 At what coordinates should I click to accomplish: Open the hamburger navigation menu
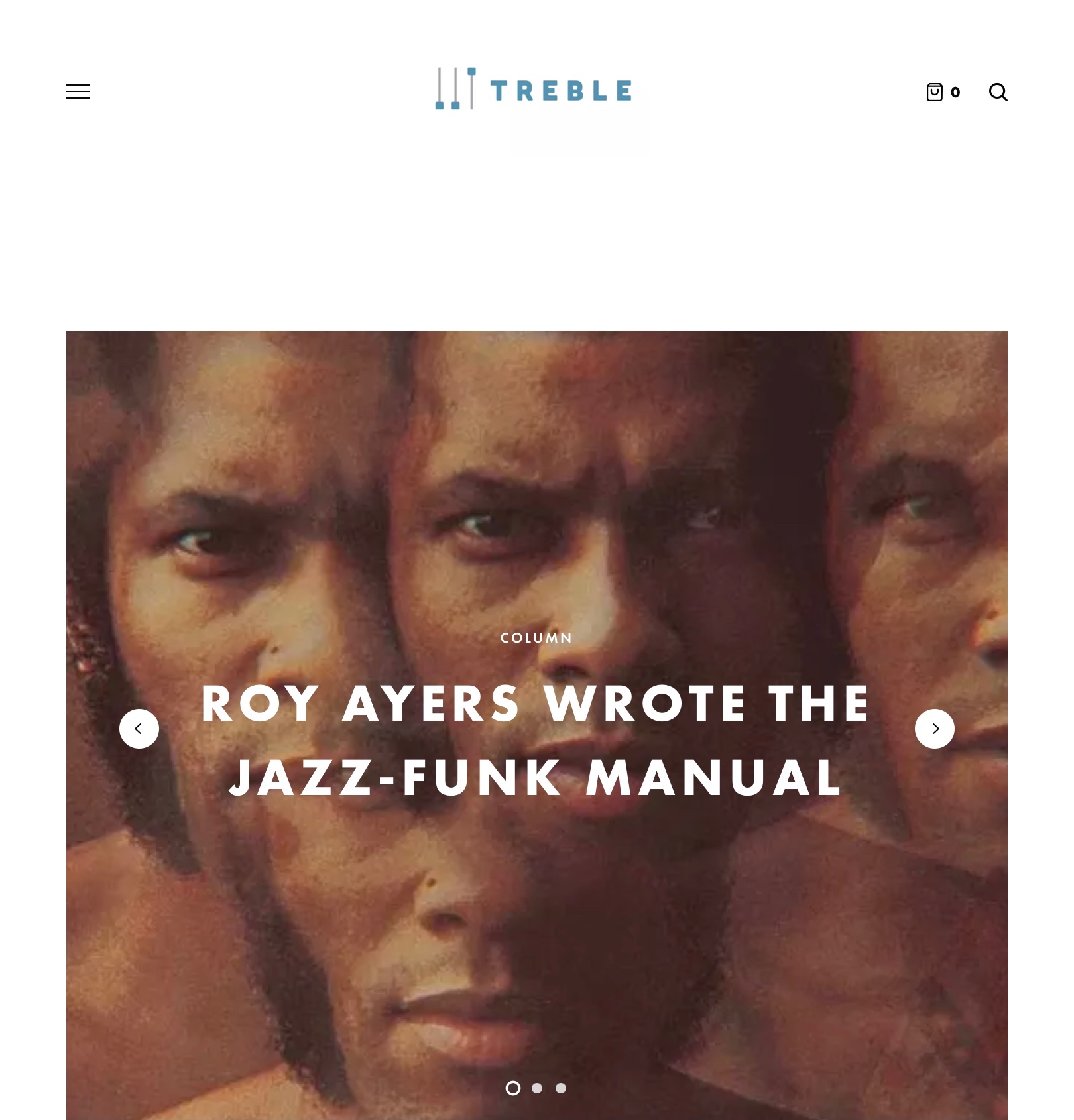pos(78,92)
